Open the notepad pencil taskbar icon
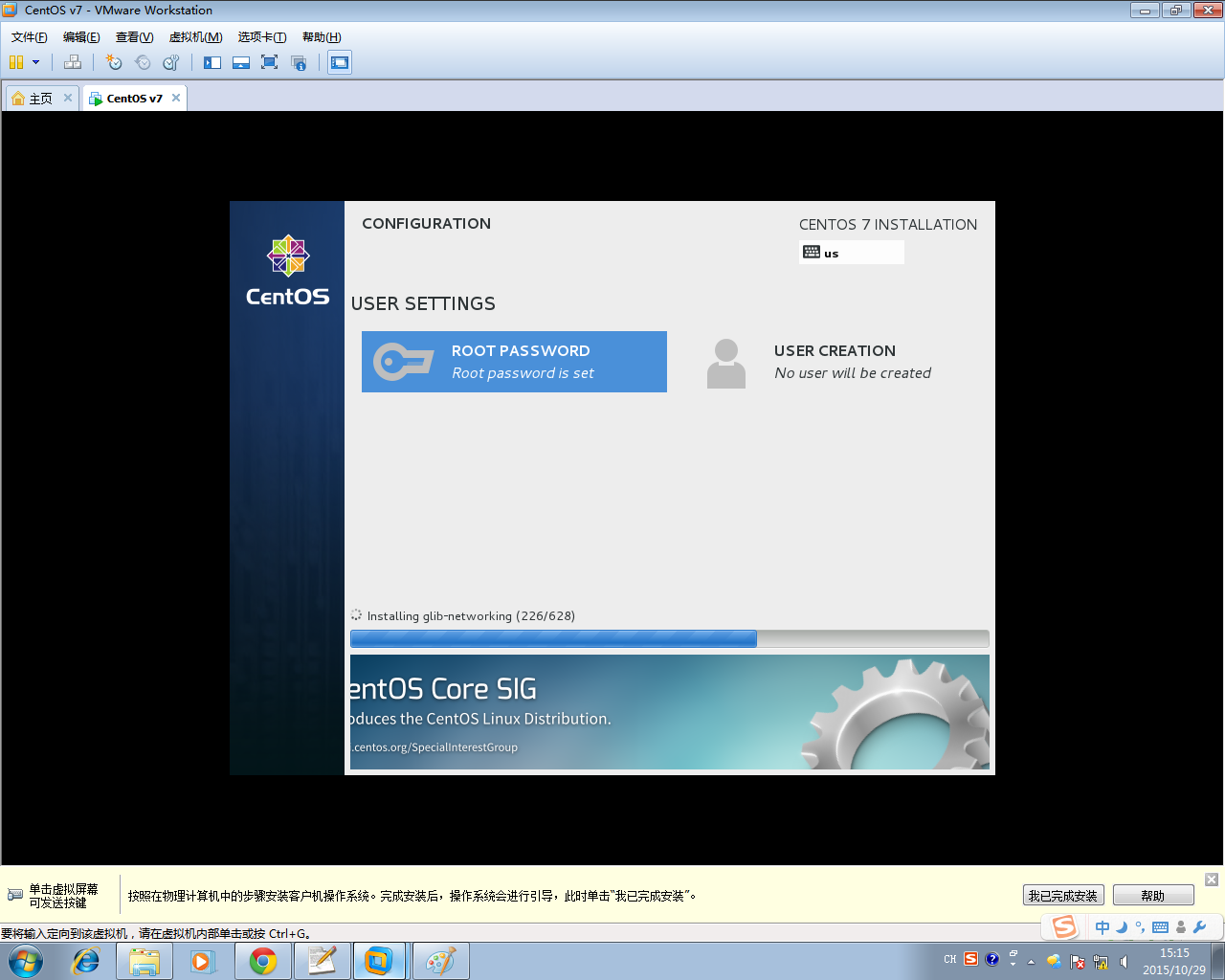 (322, 961)
